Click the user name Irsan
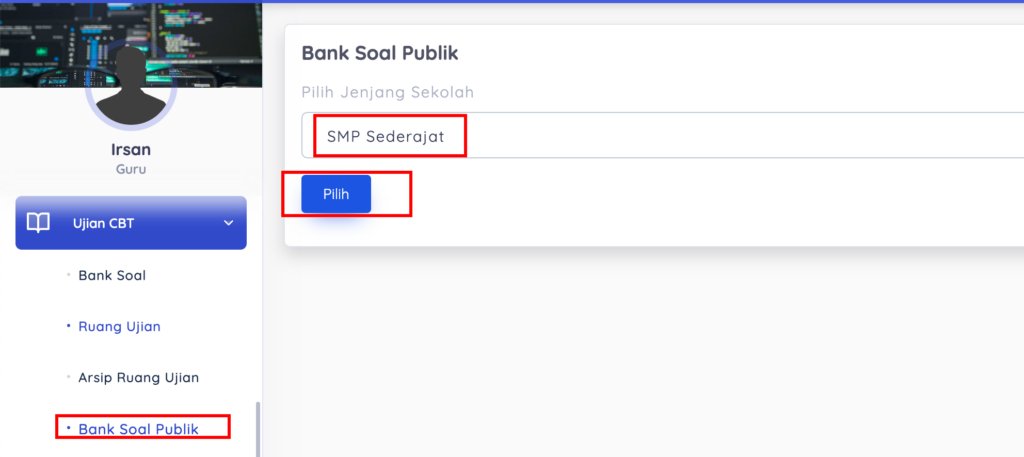 coord(131,150)
